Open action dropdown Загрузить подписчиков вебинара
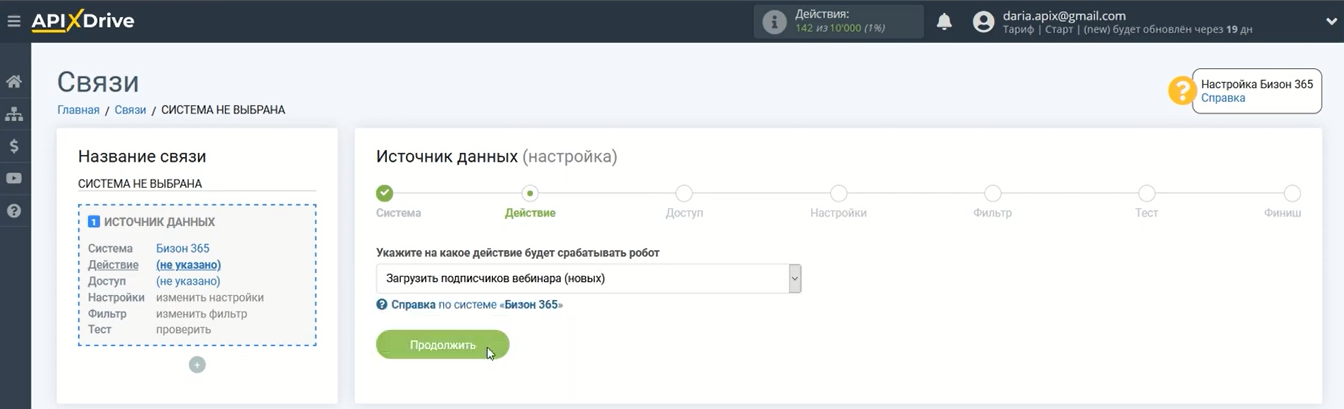Viewport: 1344px width, 409px height. pos(589,278)
